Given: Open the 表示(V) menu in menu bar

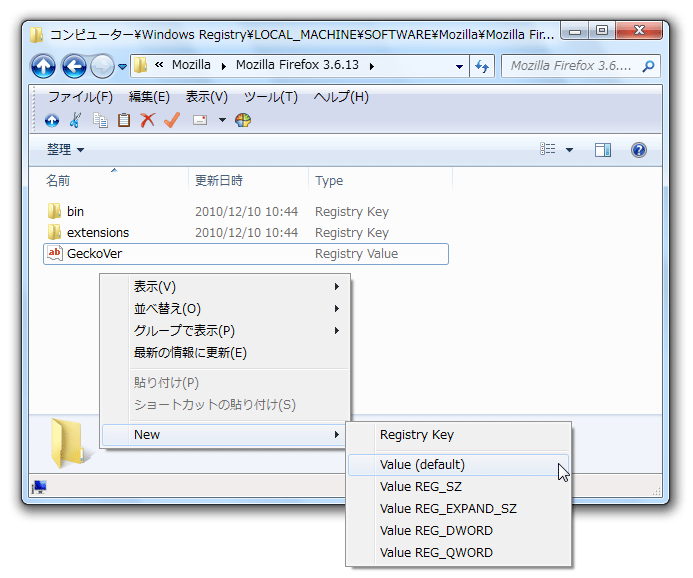Looking at the screenshot, I should click(206, 96).
